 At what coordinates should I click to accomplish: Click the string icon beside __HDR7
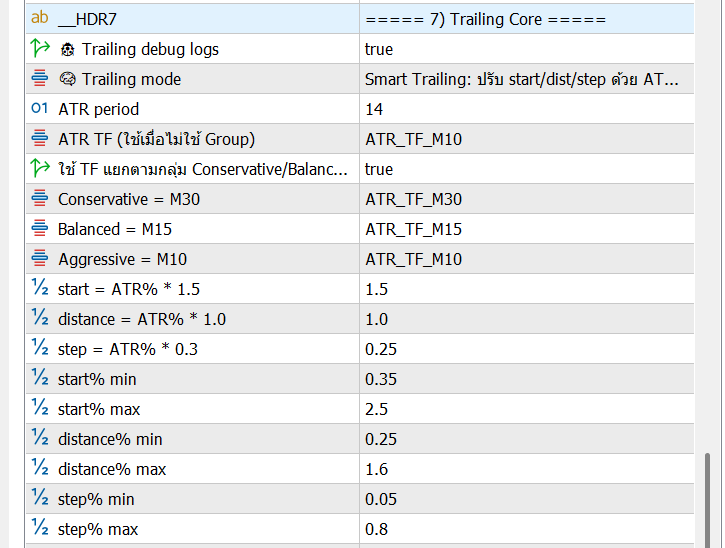pos(40,19)
